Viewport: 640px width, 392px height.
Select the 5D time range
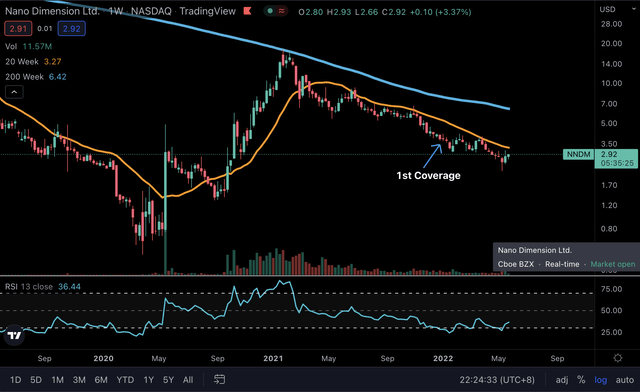click(x=36, y=380)
